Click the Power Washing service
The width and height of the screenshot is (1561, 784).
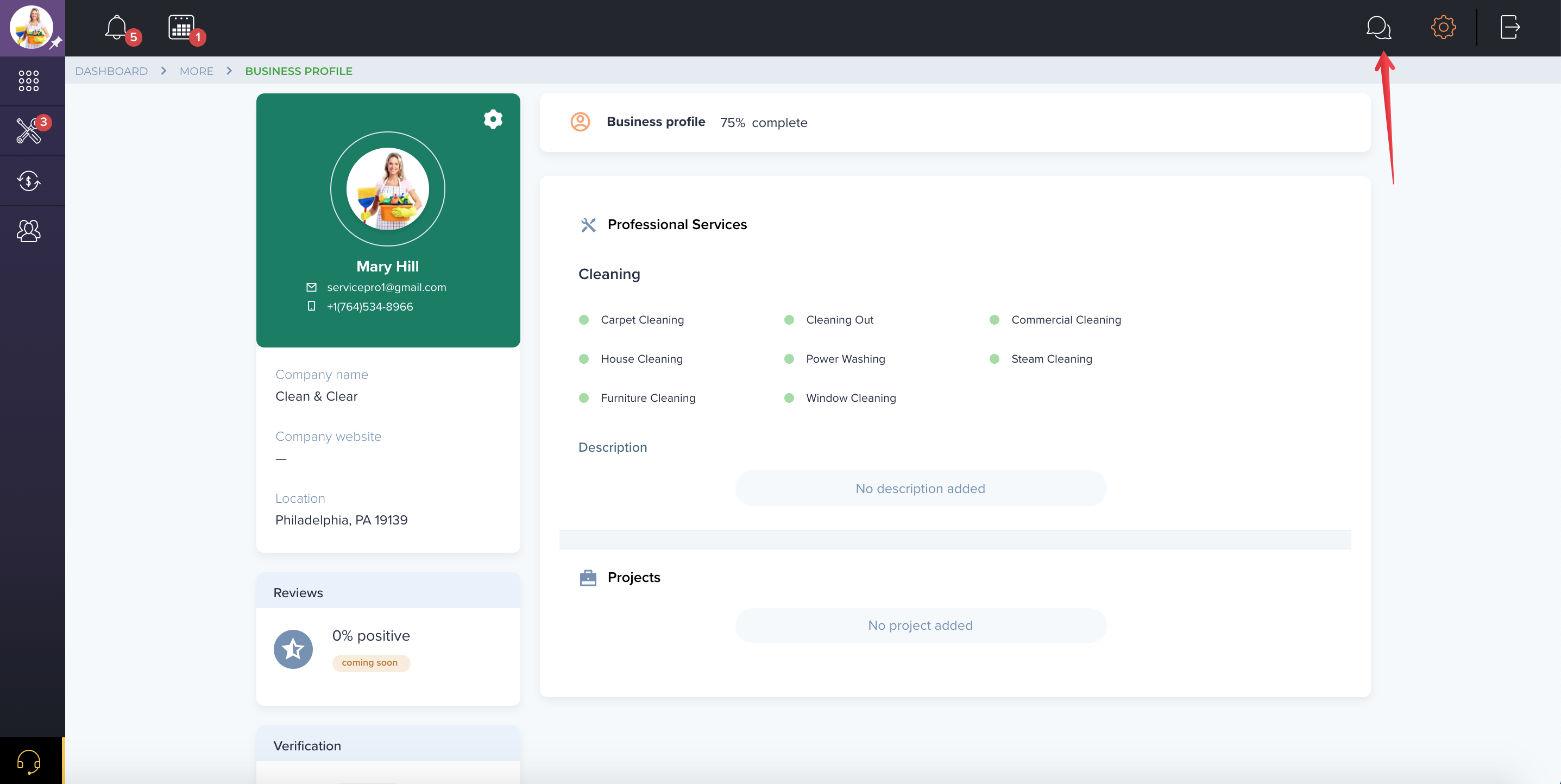click(x=845, y=359)
